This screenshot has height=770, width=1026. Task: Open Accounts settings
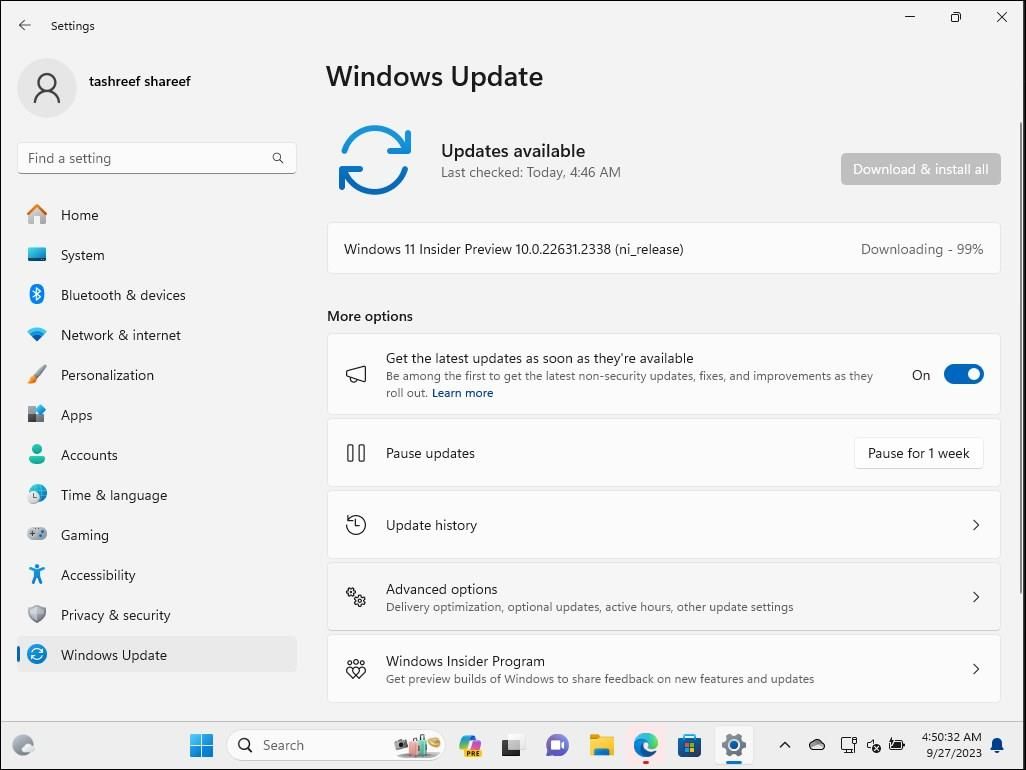click(x=89, y=455)
